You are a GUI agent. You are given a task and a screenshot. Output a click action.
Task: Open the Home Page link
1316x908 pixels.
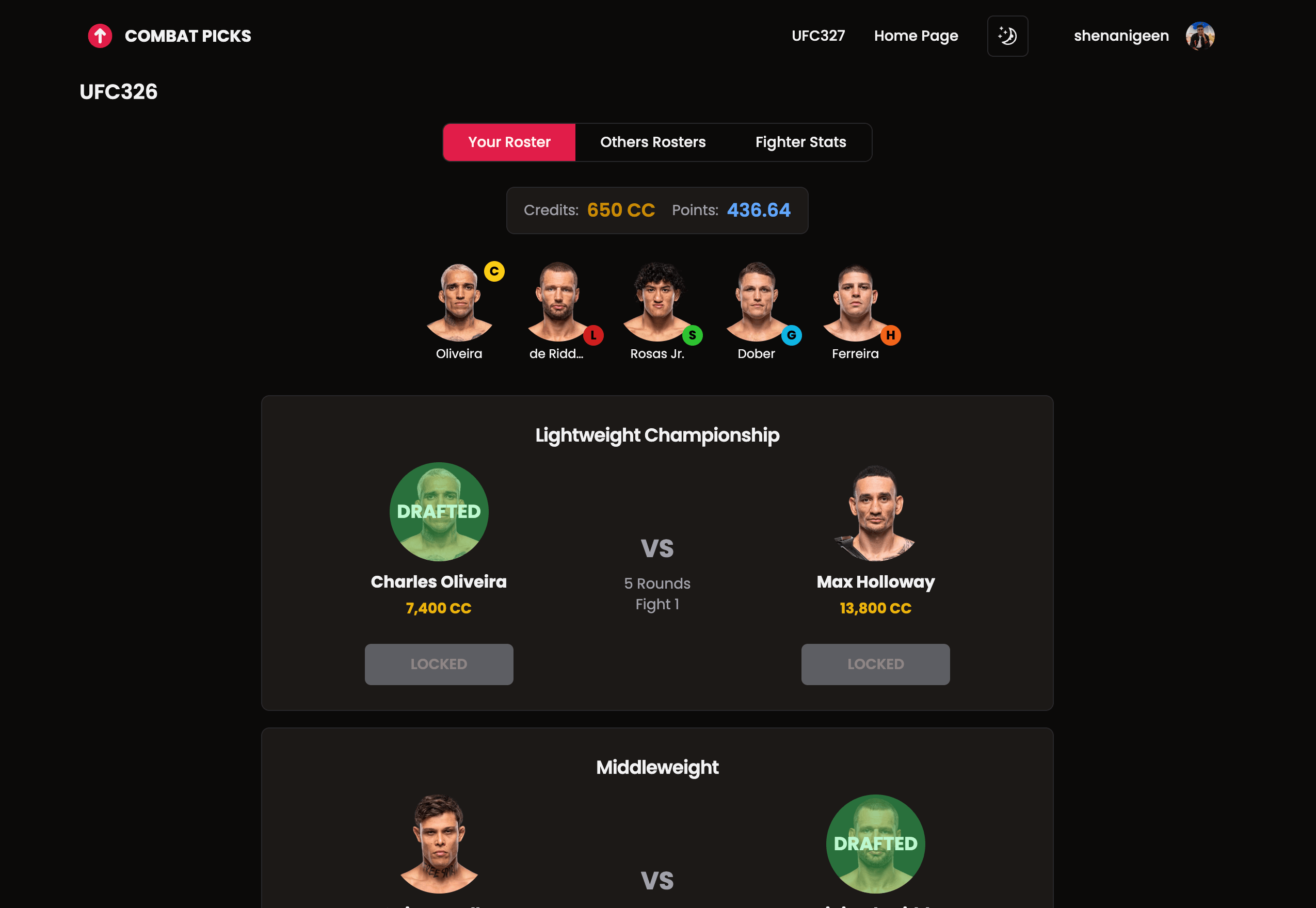pyautogui.click(x=916, y=36)
